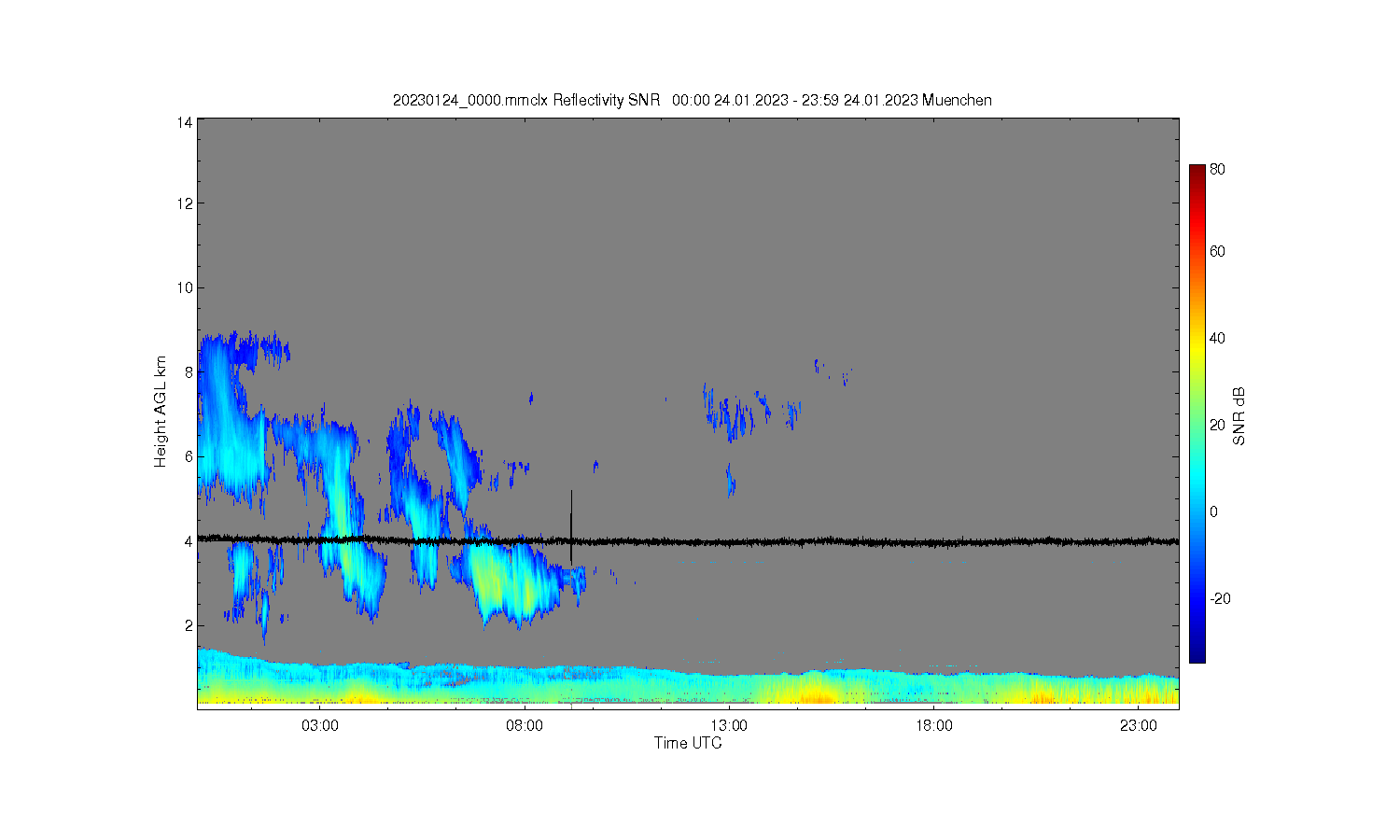Click the black vertical spike near 09:00

(571, 527)
